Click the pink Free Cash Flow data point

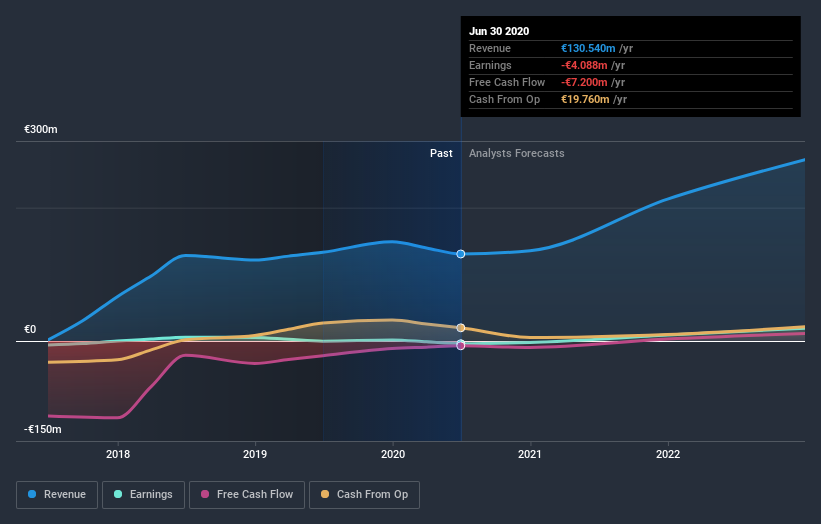coord(461,345)
